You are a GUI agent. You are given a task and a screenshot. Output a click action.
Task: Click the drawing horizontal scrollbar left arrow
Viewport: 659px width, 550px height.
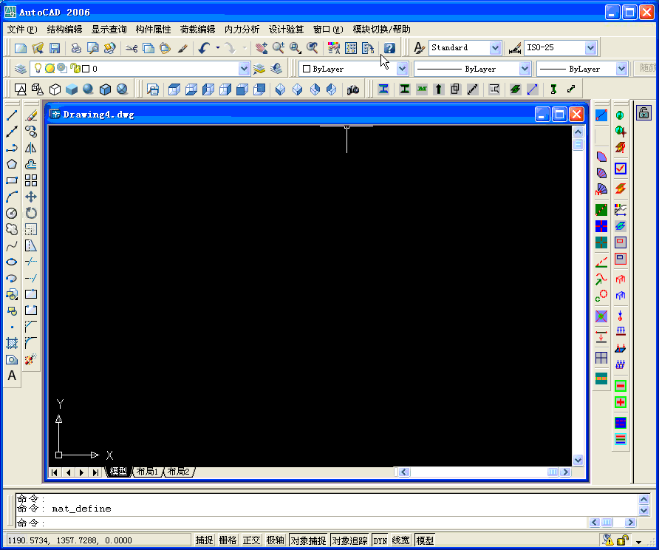[x=404, y=472]
